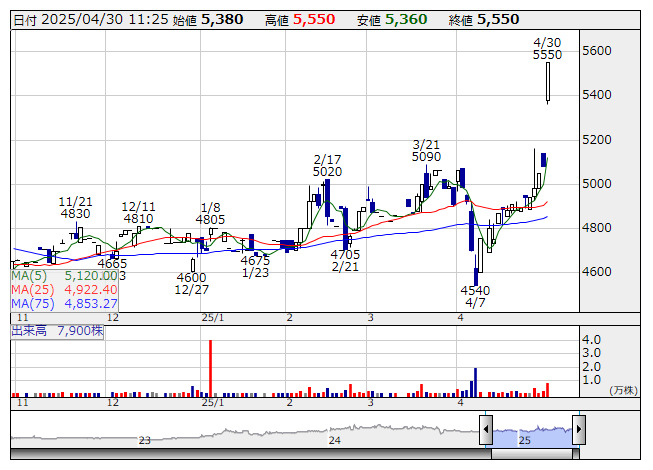
Task: Click the 2/21 4705 low label
Action: [345, 261]
